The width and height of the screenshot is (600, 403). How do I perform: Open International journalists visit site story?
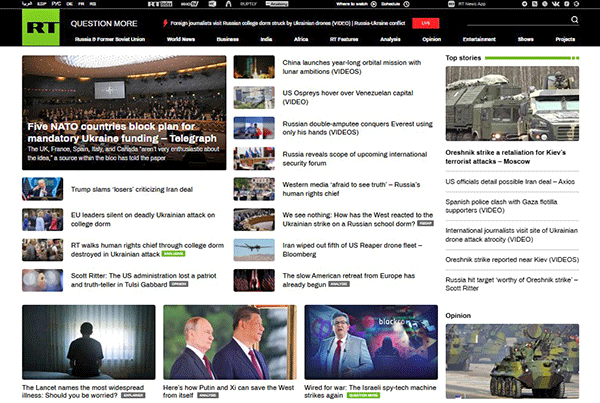click(x=512, y=235)
